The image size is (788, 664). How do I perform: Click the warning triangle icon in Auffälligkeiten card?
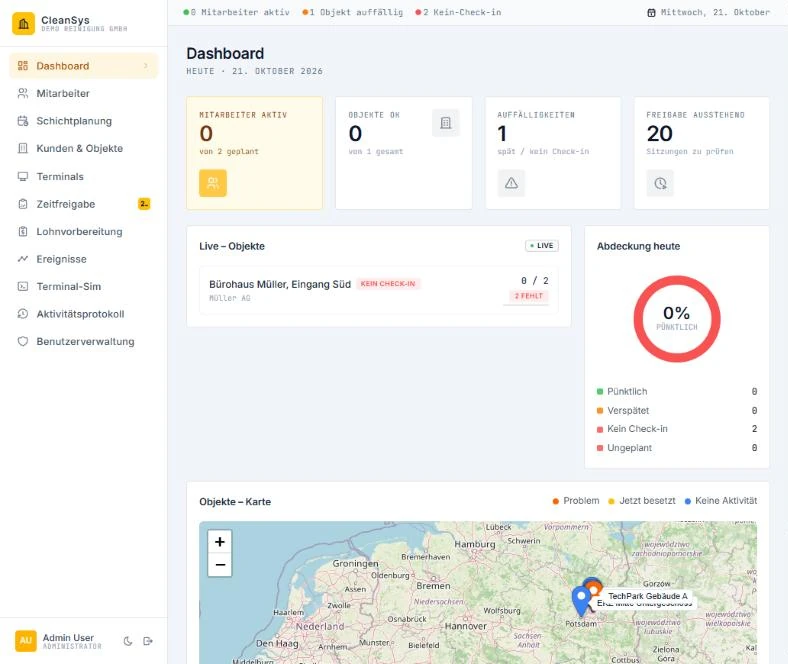(511, 183)
